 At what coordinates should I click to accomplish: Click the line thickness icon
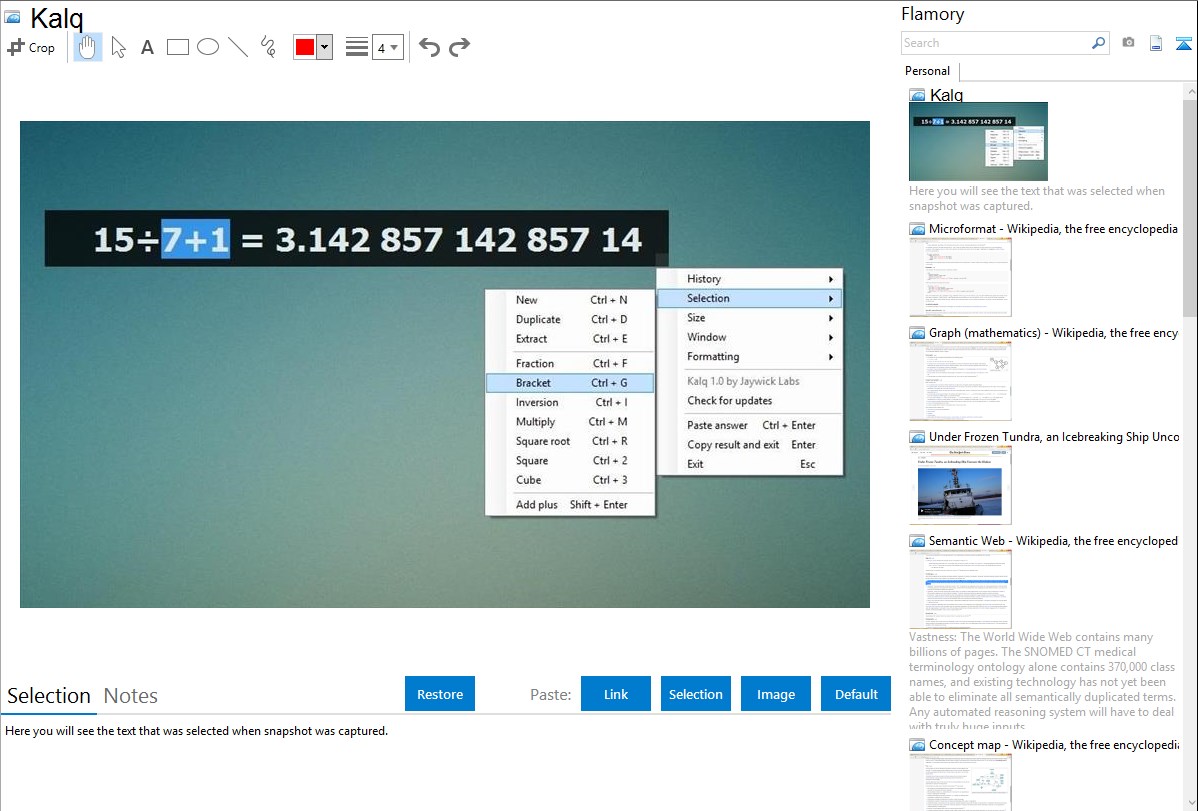pyautogui.click(x=357, y=47)
